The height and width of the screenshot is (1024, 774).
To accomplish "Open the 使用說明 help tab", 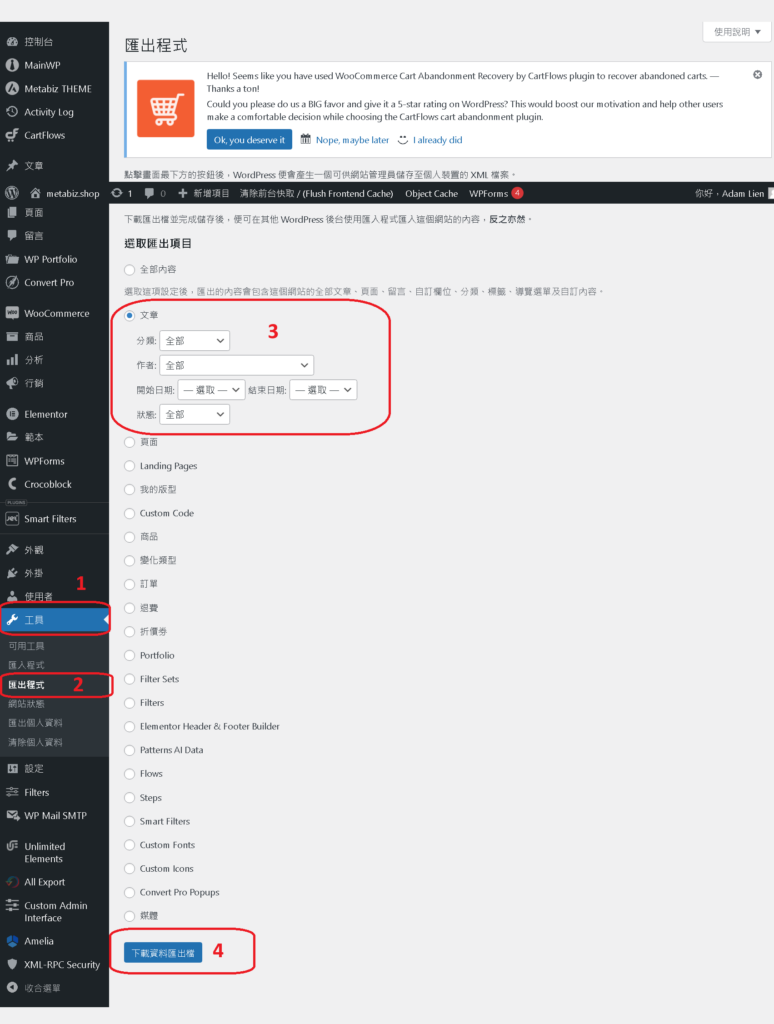I will pos(737,32).
